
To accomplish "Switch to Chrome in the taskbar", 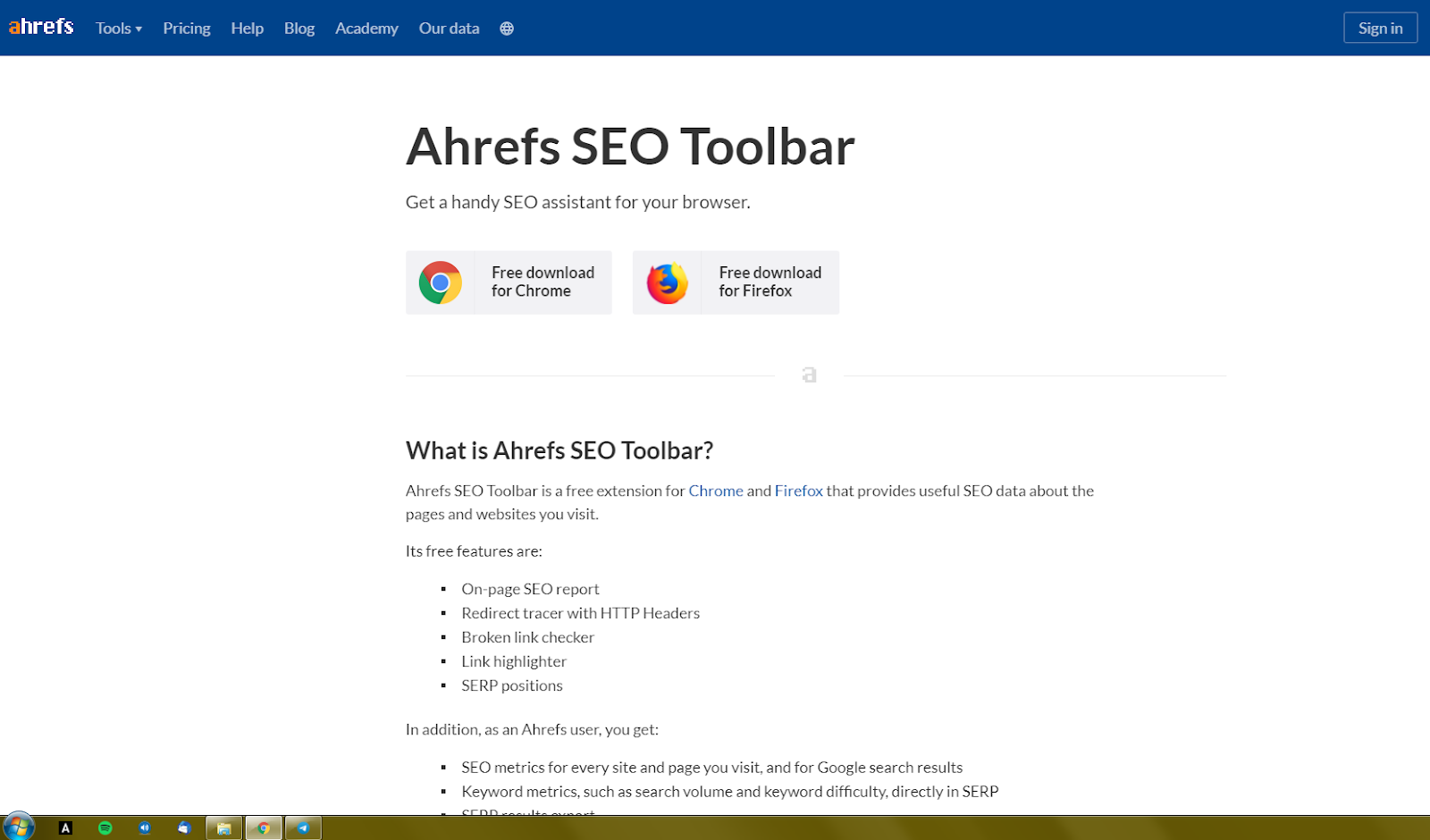I will pos(264,828).
